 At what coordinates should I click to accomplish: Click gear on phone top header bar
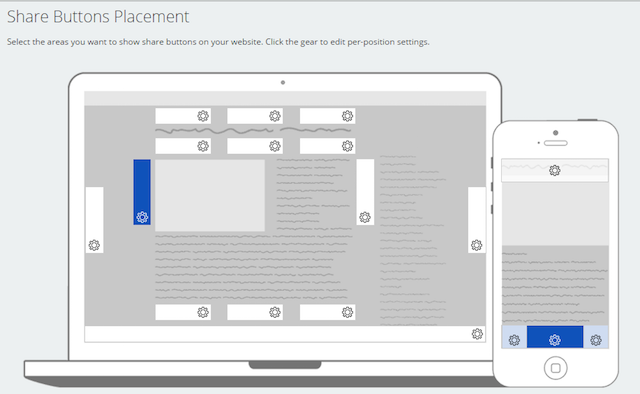click(x=554, y=170)
